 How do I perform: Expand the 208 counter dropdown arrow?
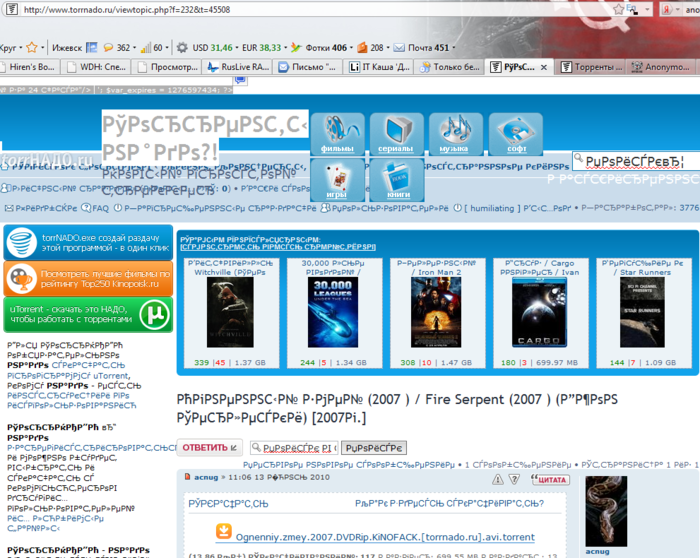388,47
